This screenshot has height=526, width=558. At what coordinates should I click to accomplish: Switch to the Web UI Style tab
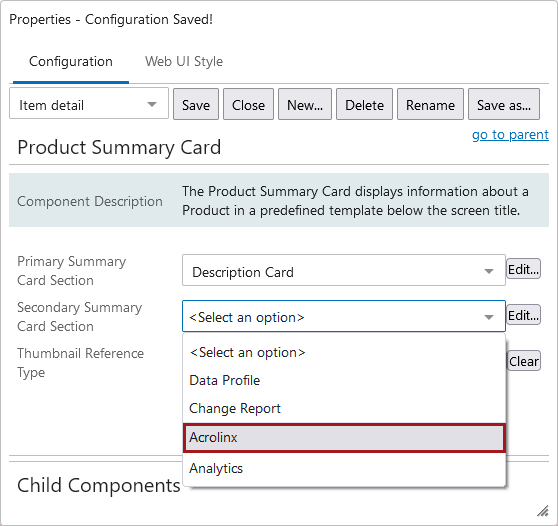click(x=184, y=61)
